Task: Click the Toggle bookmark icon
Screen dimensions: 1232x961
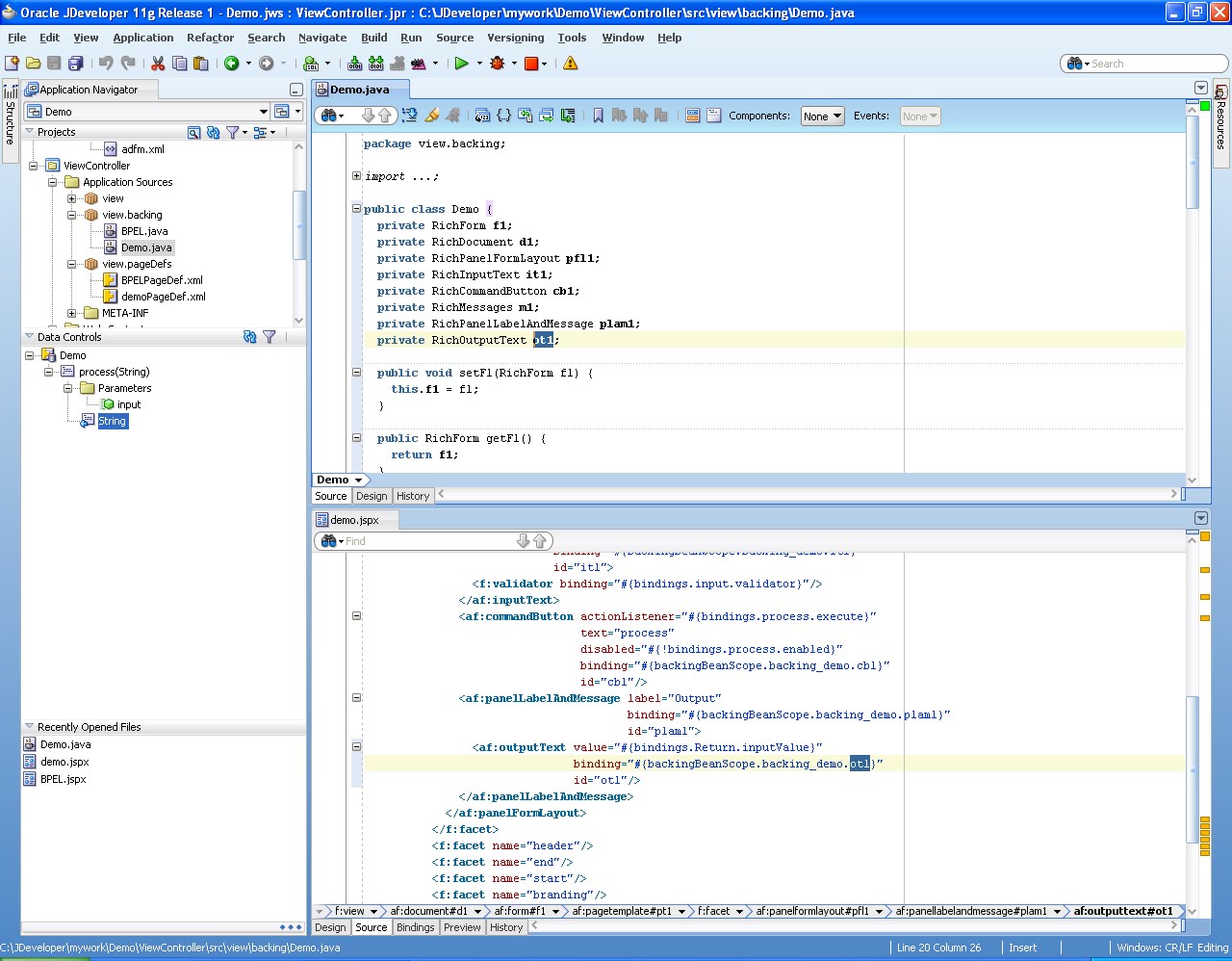Action: (x=598, y=116)
